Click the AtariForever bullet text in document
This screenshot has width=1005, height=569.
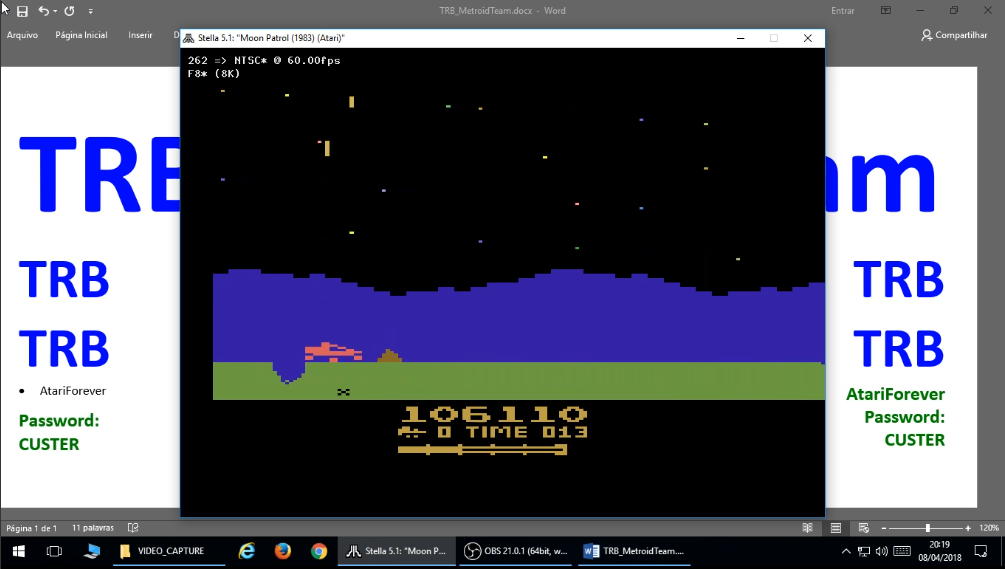click(x=72, y=391)
